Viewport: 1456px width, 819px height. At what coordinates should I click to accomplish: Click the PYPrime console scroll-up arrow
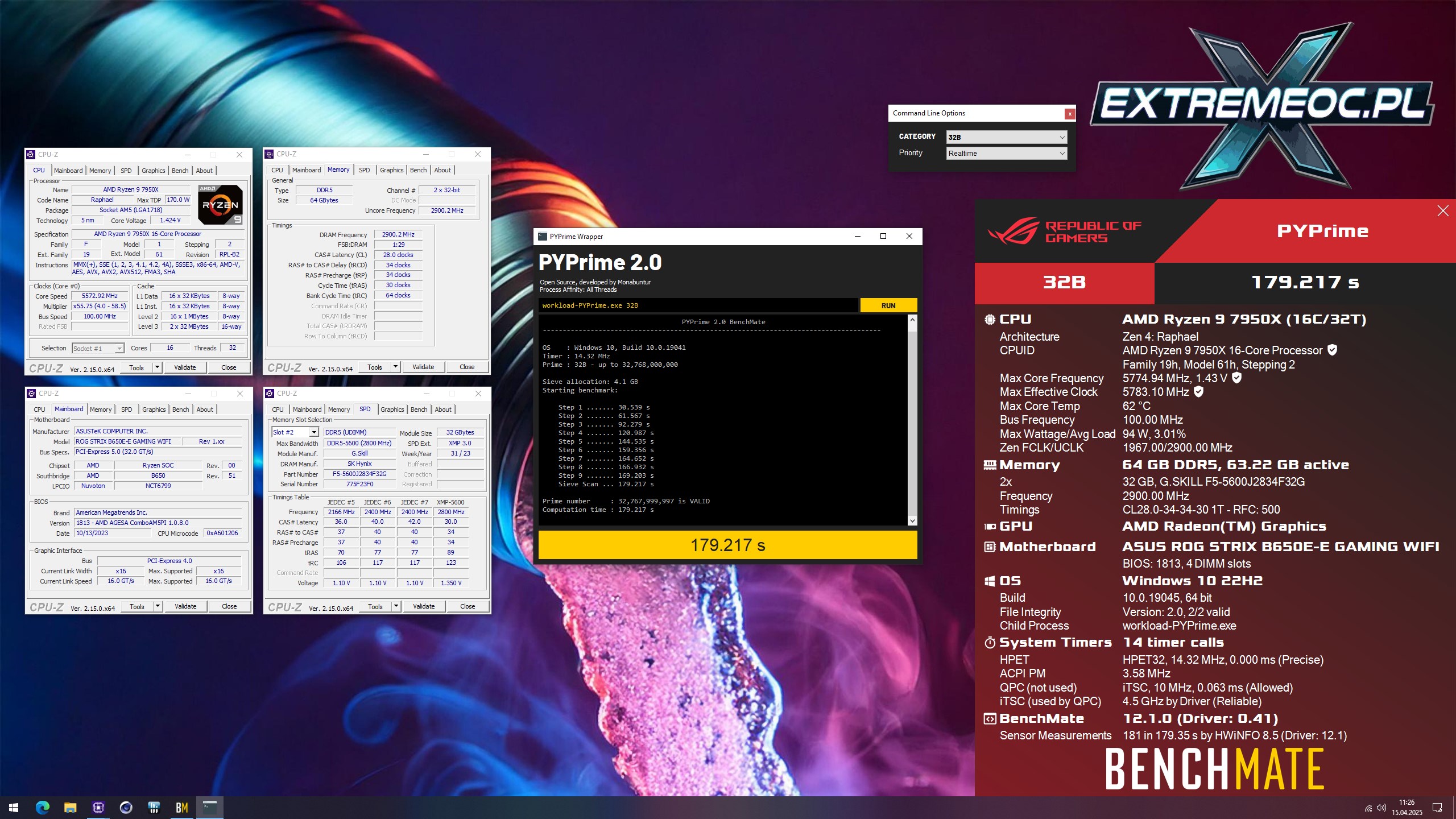click(912, 320)
